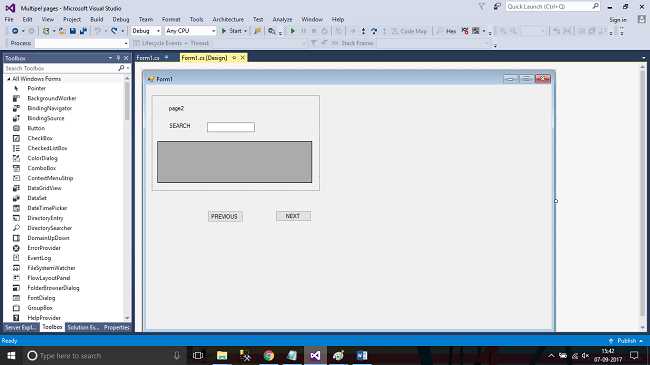Select the SEARCH text box on the form
The height and width of the screenshot is (365, 650).
231,127
